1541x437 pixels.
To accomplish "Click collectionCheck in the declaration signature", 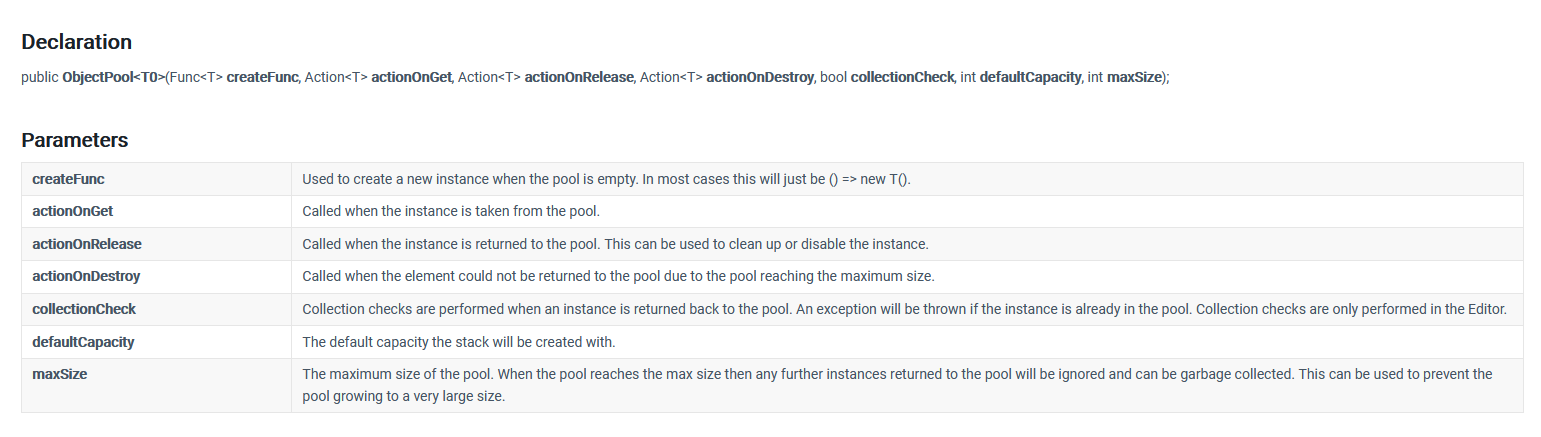I will click(902, 77).
